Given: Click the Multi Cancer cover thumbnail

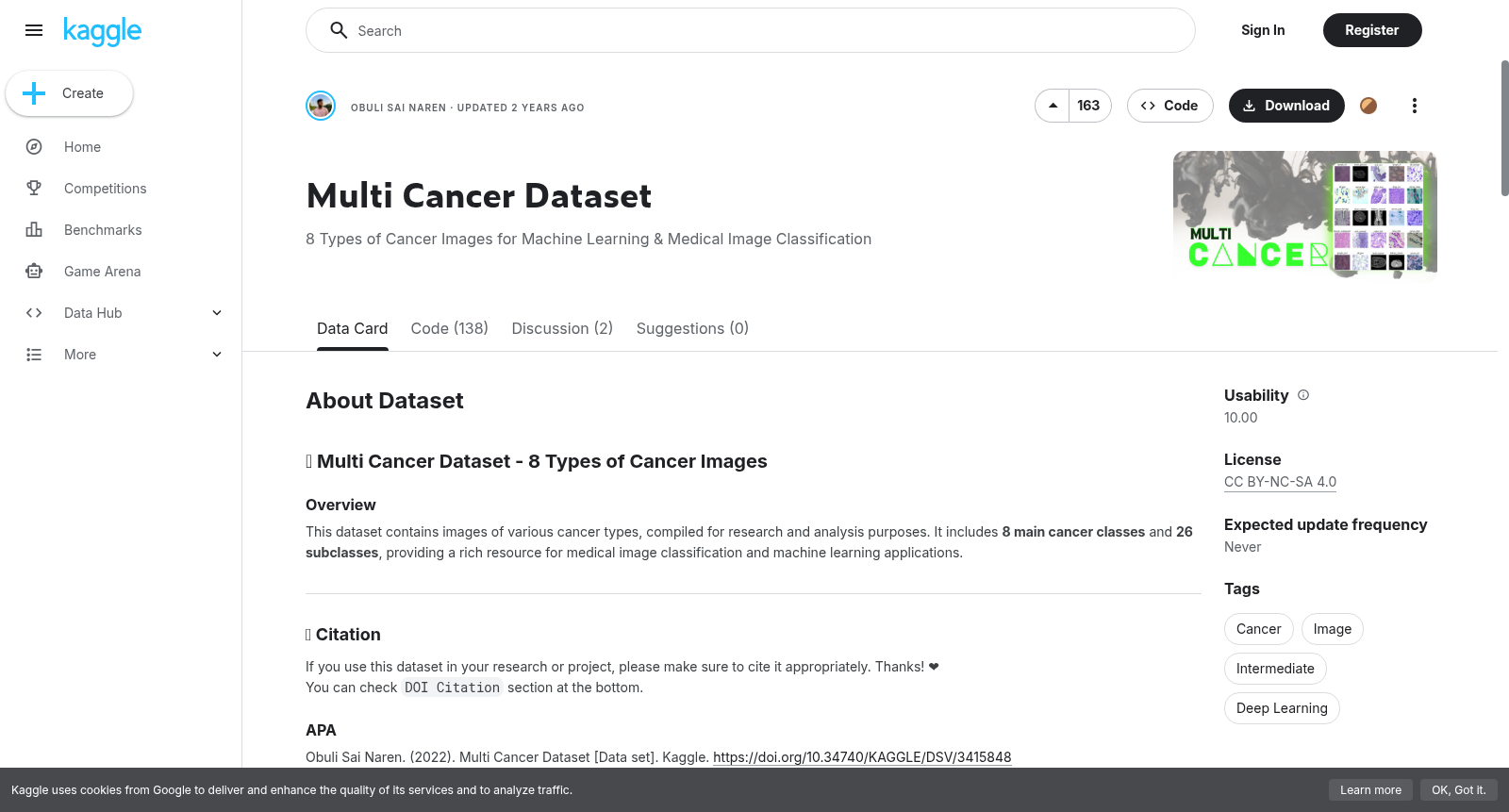Looking at the screenshot, I should click(1305, 212).
